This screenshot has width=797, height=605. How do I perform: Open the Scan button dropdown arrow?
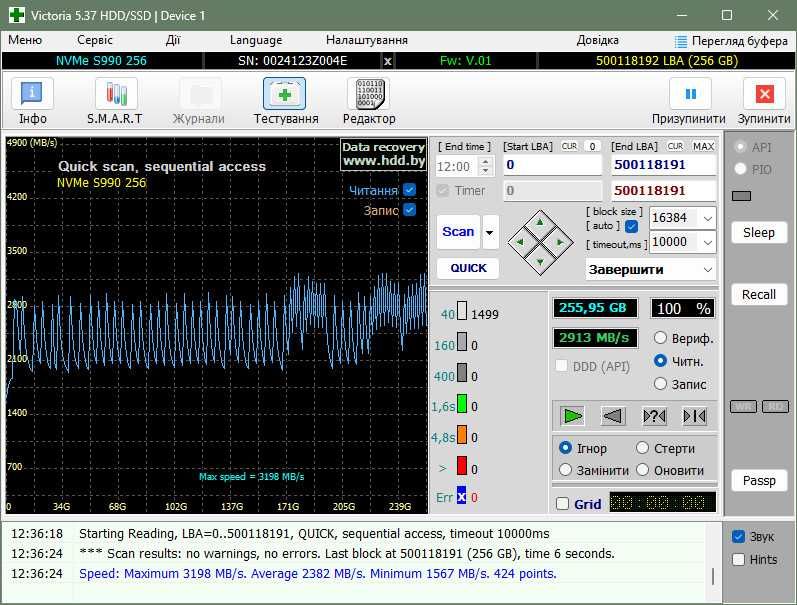click(490, 232)
